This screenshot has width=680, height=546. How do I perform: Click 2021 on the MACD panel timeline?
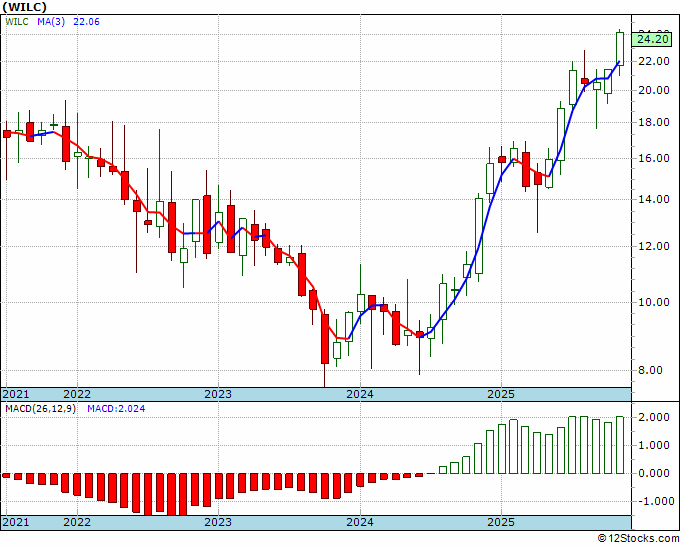[16, 522]
